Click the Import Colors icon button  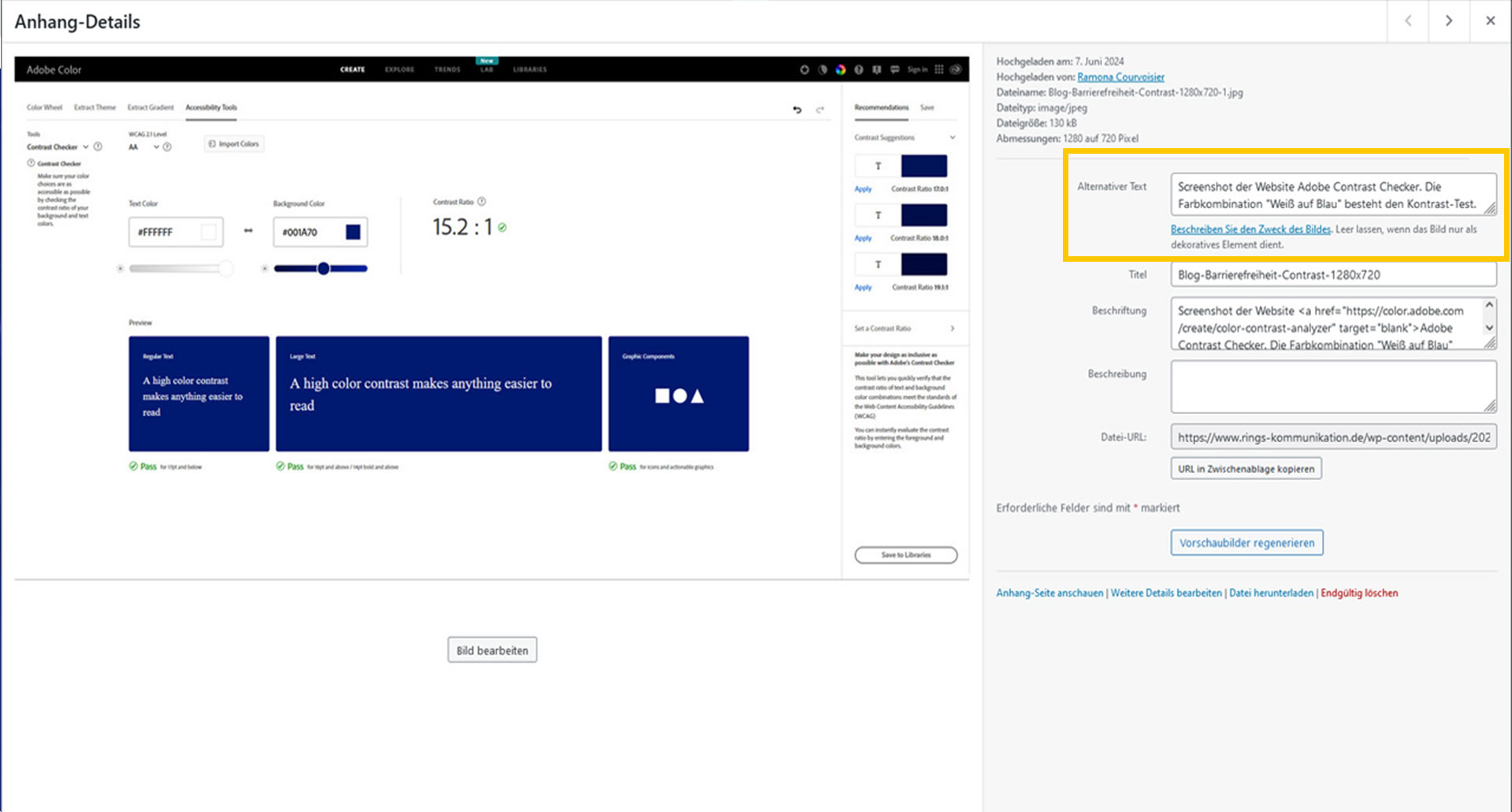pyautogui.click(x=234, y=143)
